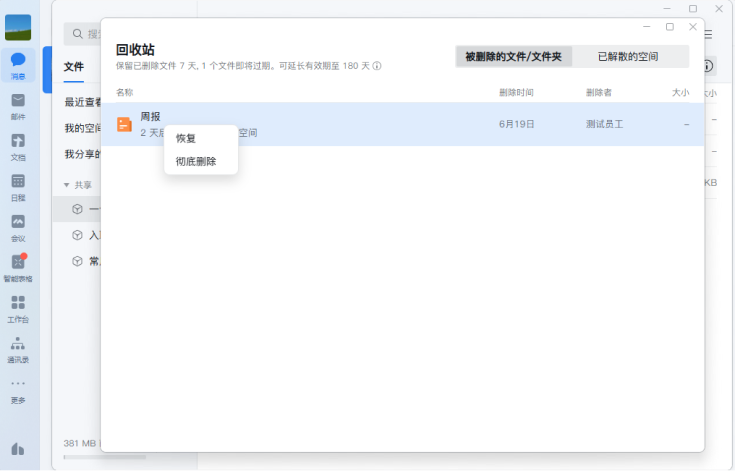Open the 文件 tab in background window

[x=74, y=67]
